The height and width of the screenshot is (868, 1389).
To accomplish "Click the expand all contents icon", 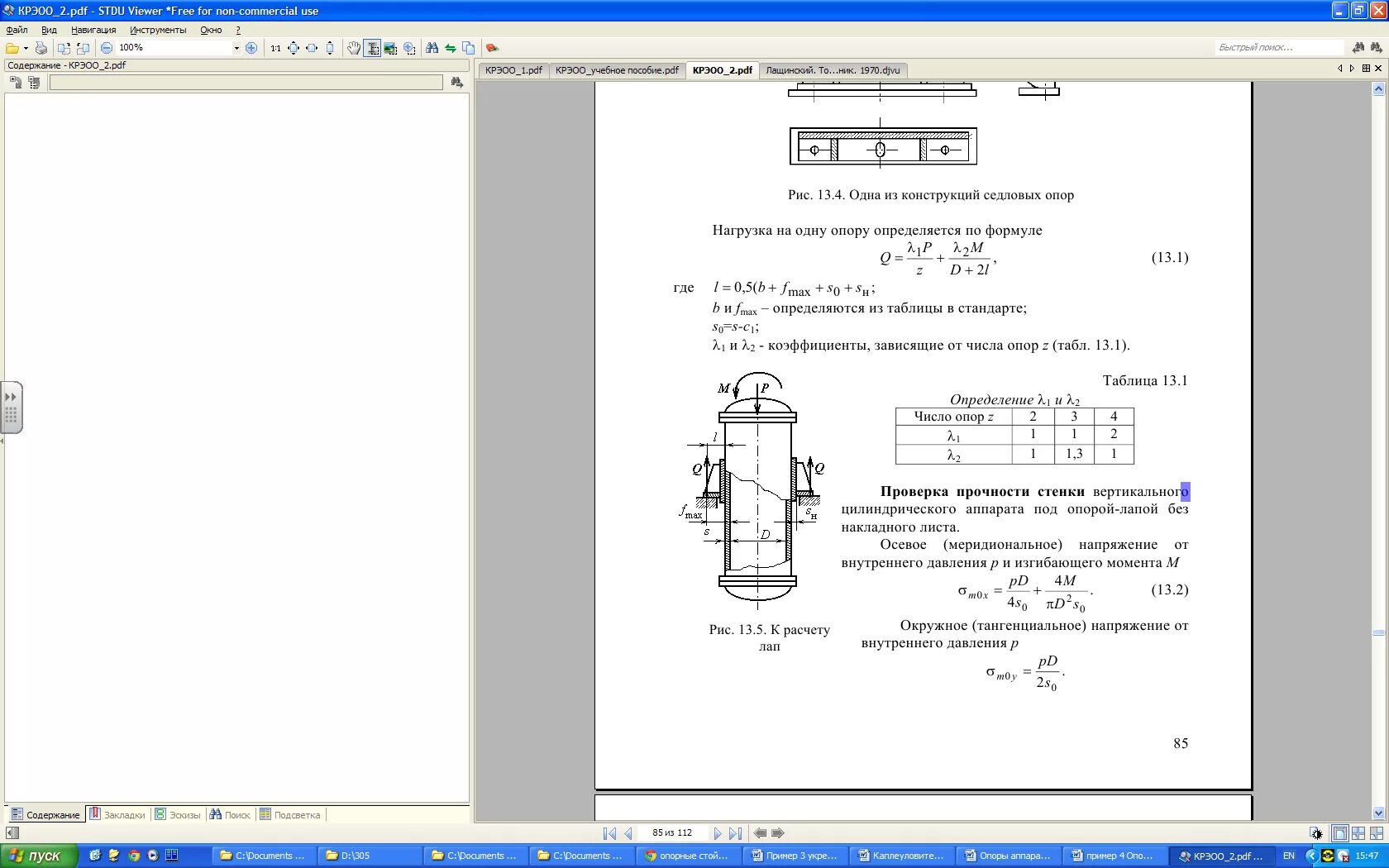I will click(15, 83).
